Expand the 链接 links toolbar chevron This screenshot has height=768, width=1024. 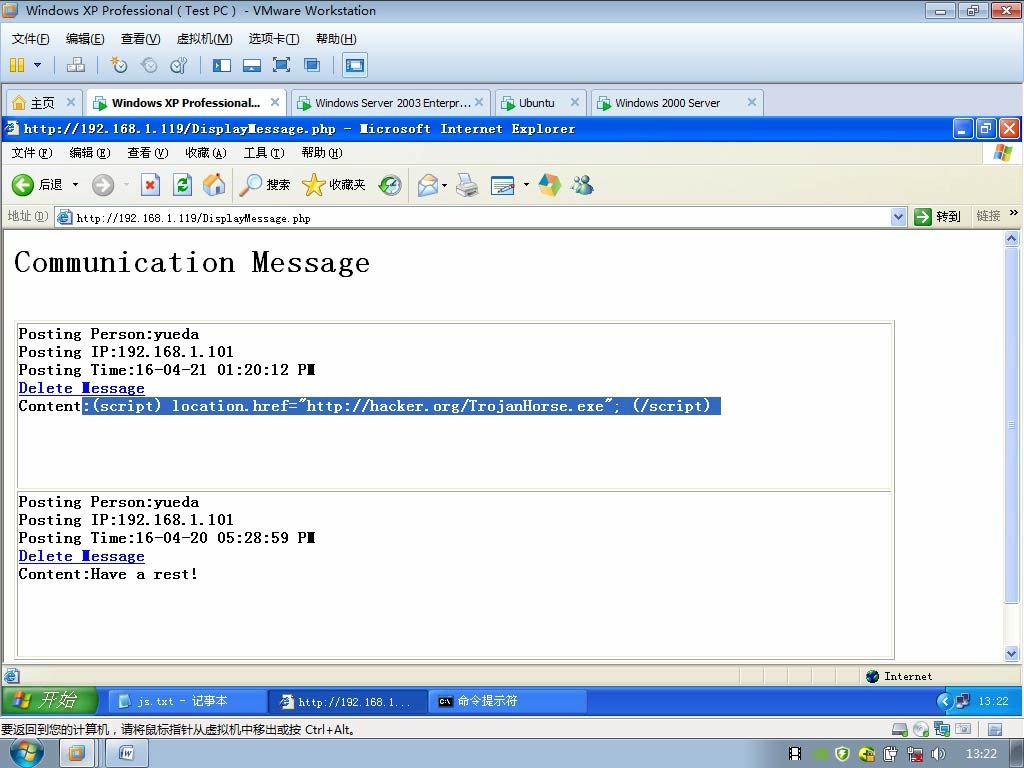pyautogui.click(x=1014, y=213)
